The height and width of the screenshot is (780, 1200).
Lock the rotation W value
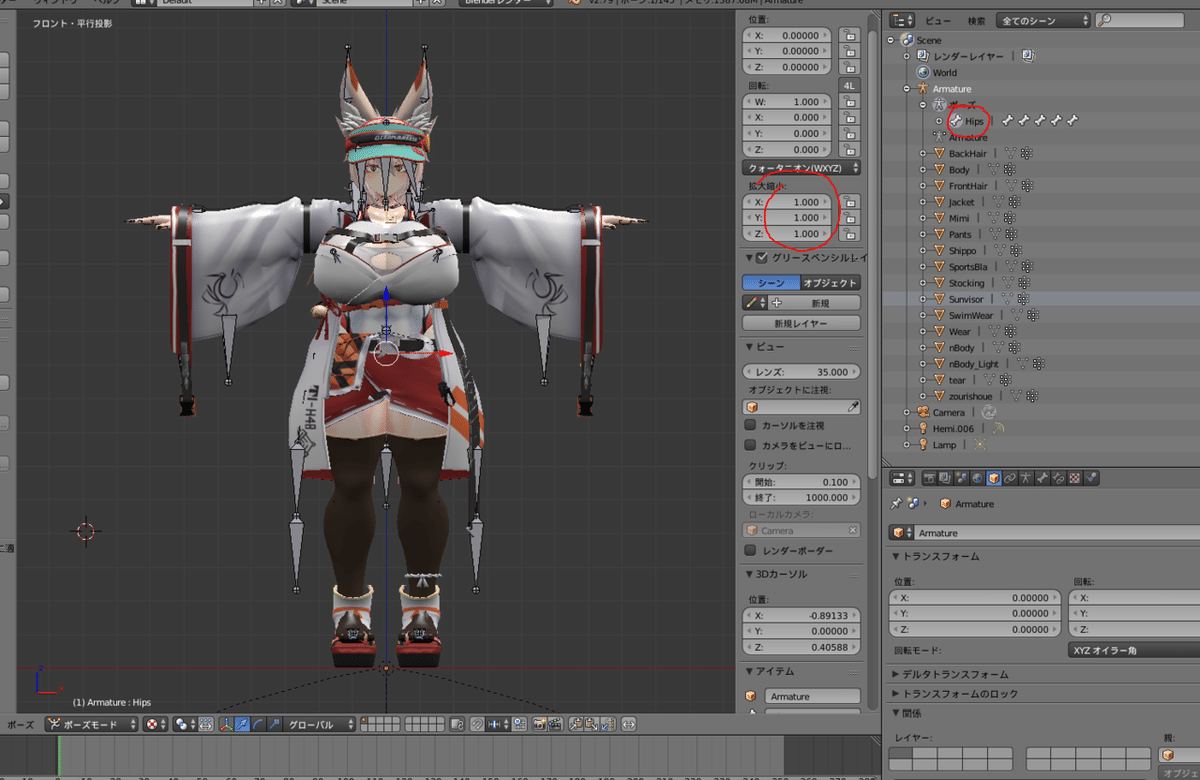850,102
